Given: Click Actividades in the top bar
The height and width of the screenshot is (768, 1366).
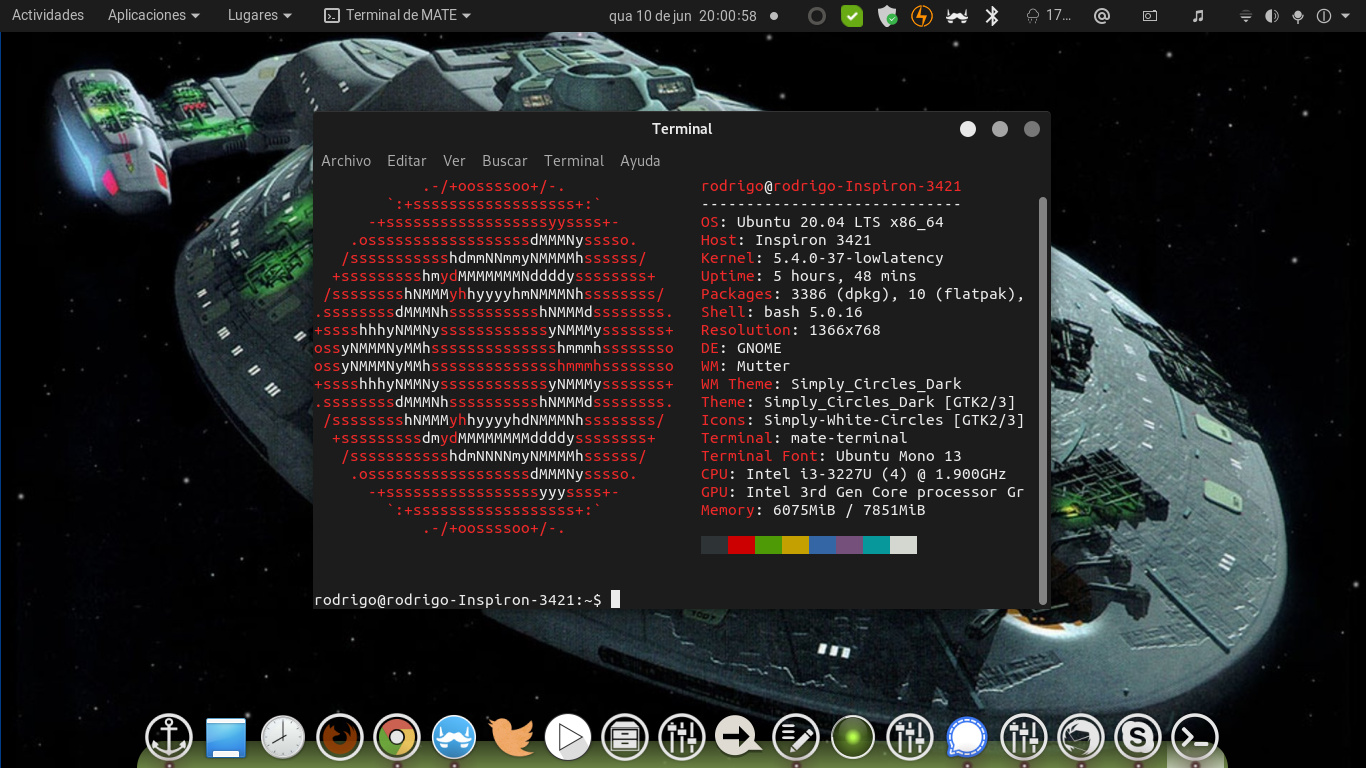Looking at the screenshot, I should pyautogui.click(x=47, y=16).
